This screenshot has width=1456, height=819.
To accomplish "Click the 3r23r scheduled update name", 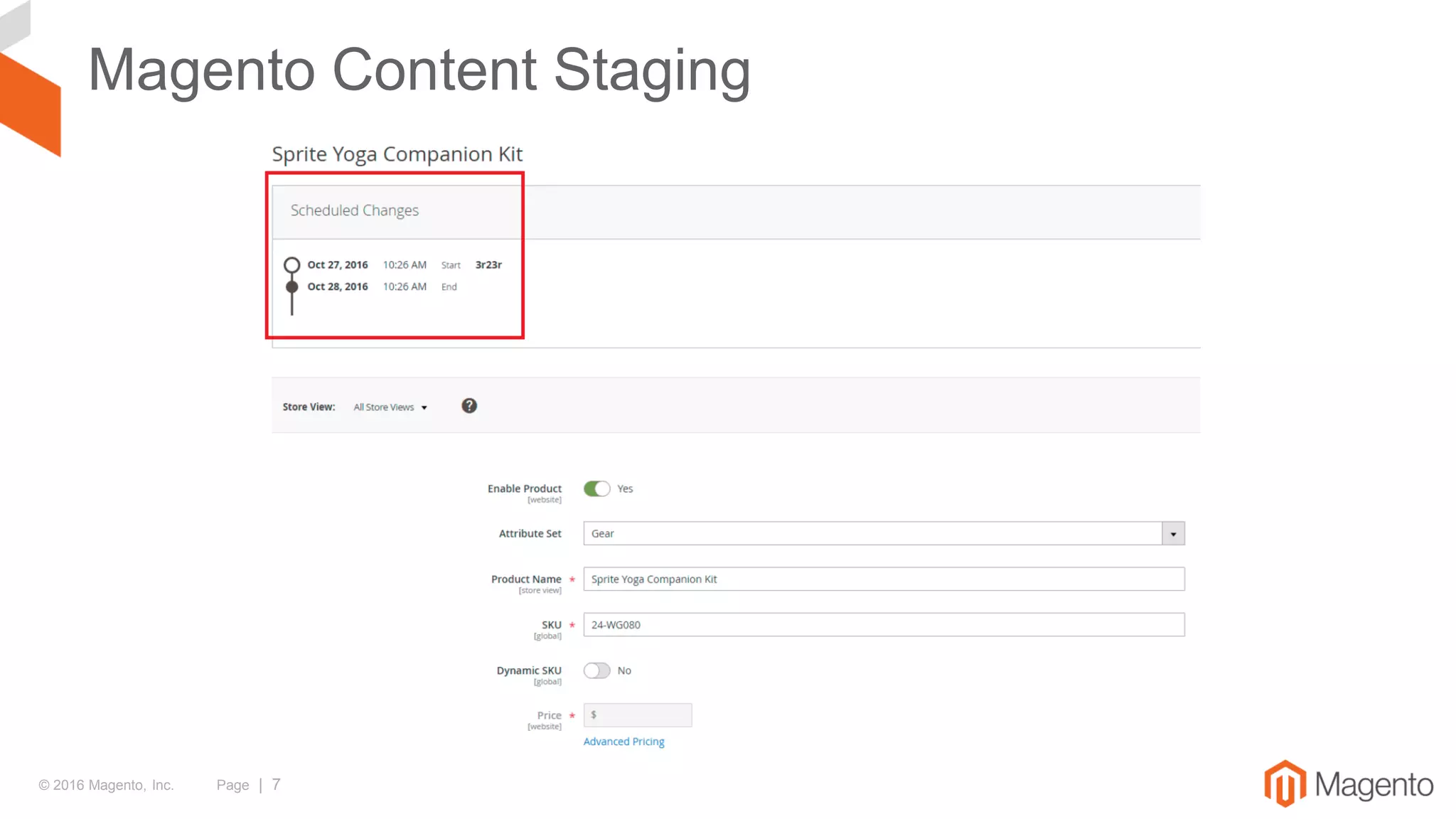I will 488,264.
